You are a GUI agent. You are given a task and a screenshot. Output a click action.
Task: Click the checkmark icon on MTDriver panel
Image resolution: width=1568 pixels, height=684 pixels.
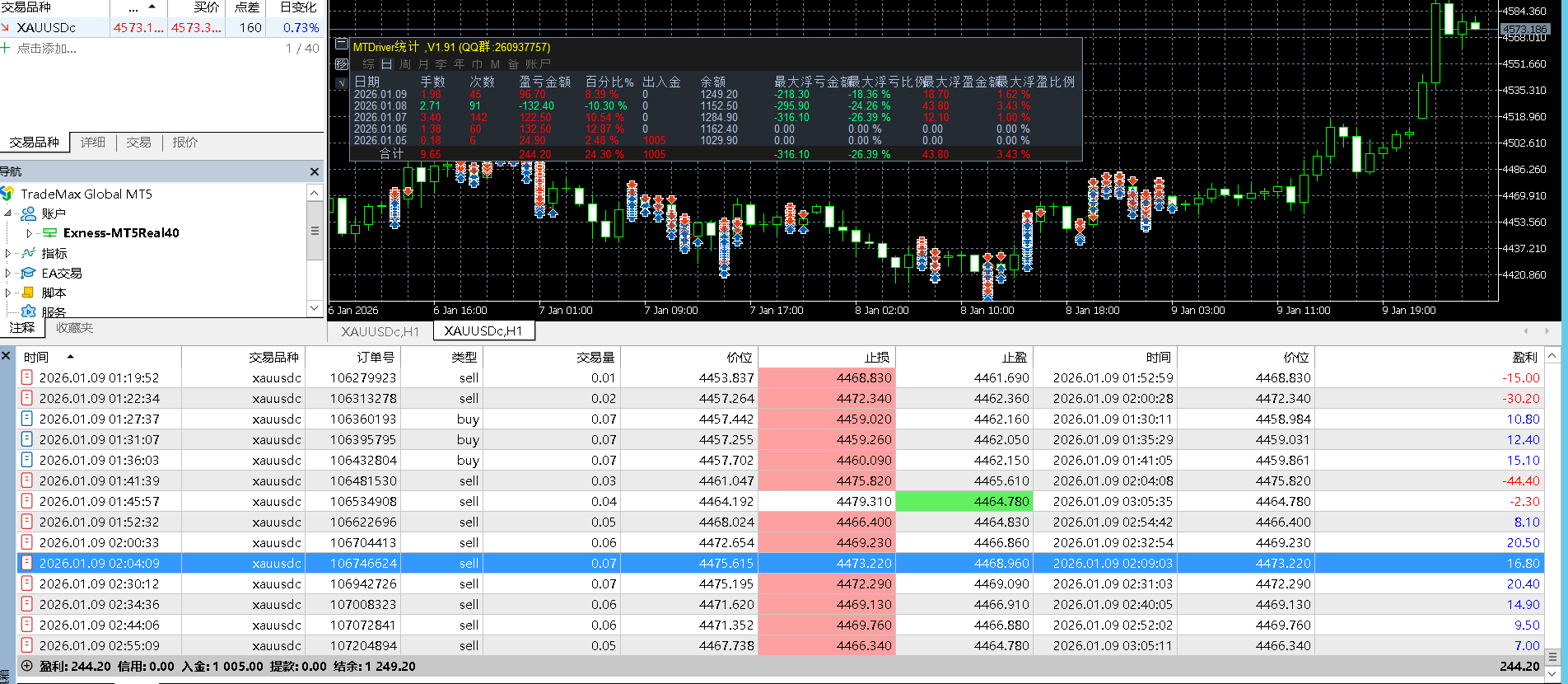(342, 83)
